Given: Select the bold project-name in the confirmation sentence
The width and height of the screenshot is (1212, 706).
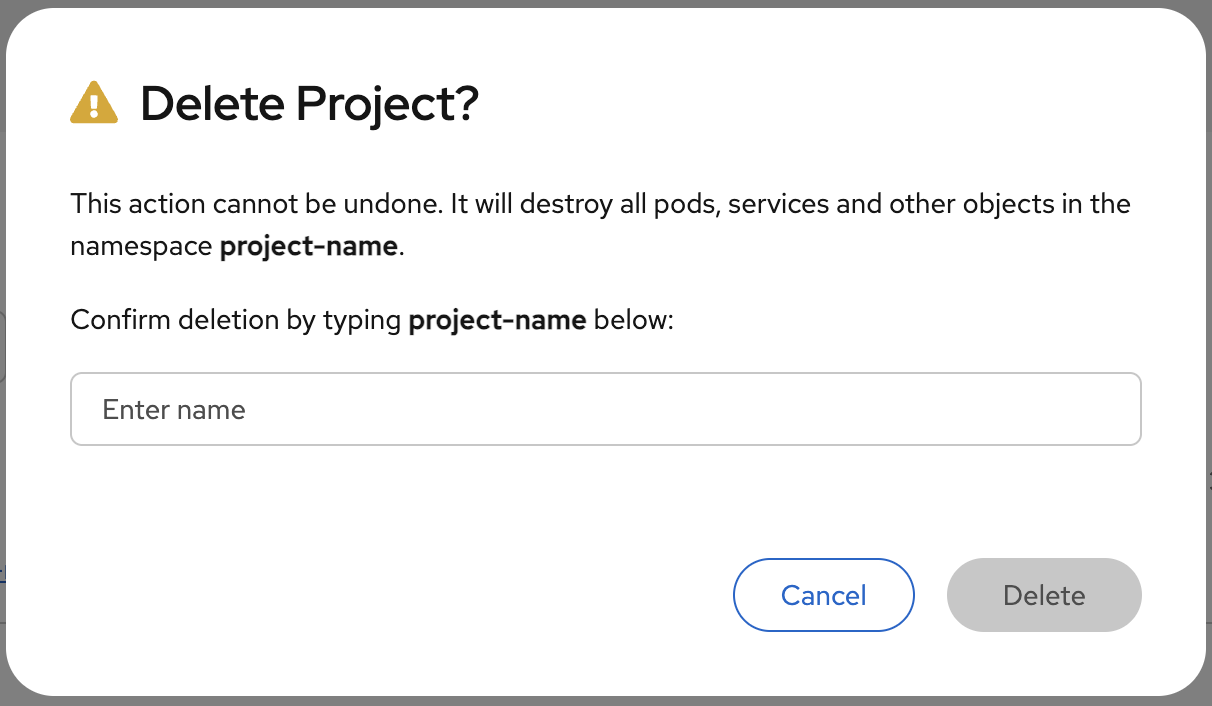Looking at the screenshot, I should (x=496, y=319).
